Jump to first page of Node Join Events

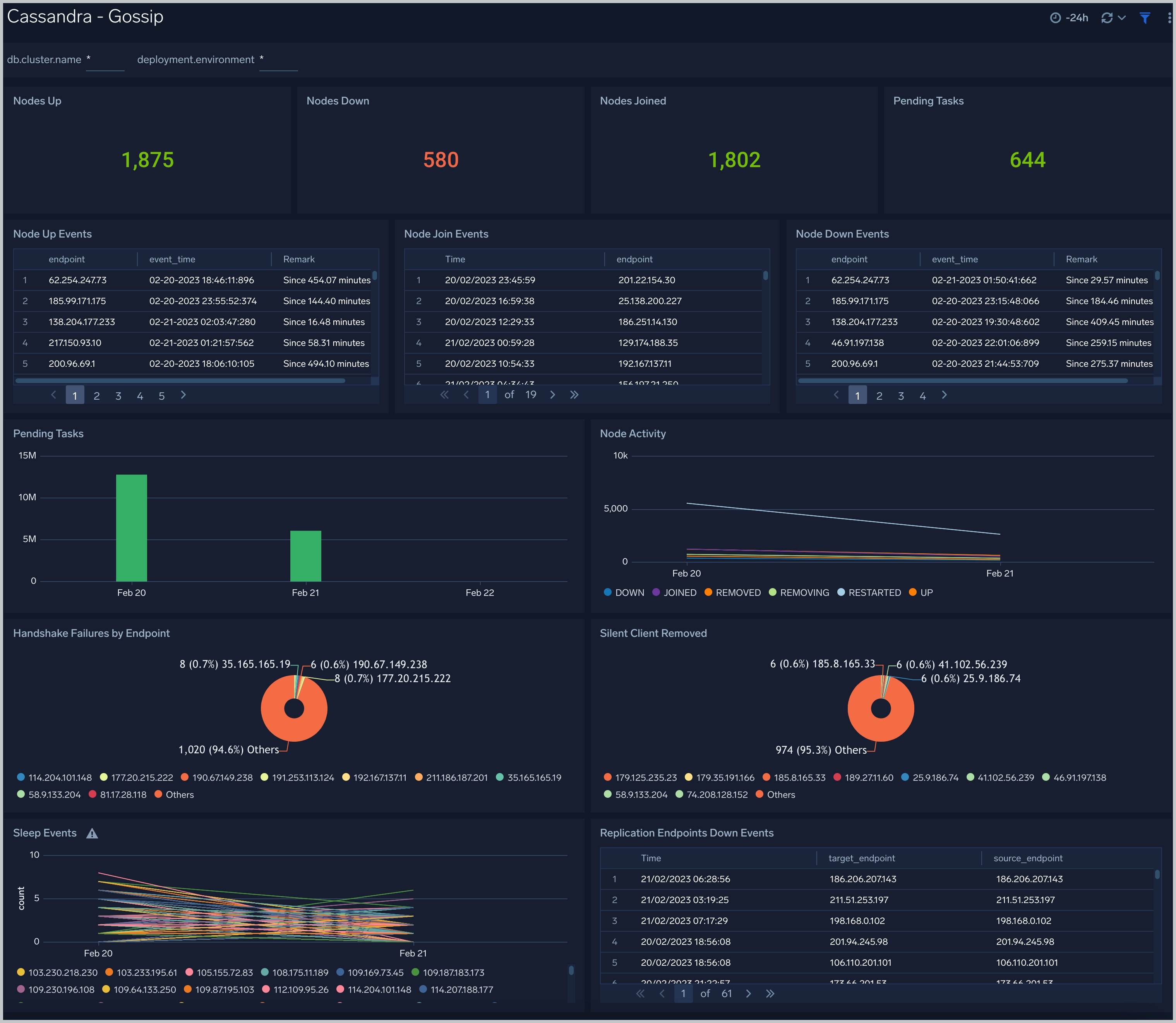click(444, 395)
